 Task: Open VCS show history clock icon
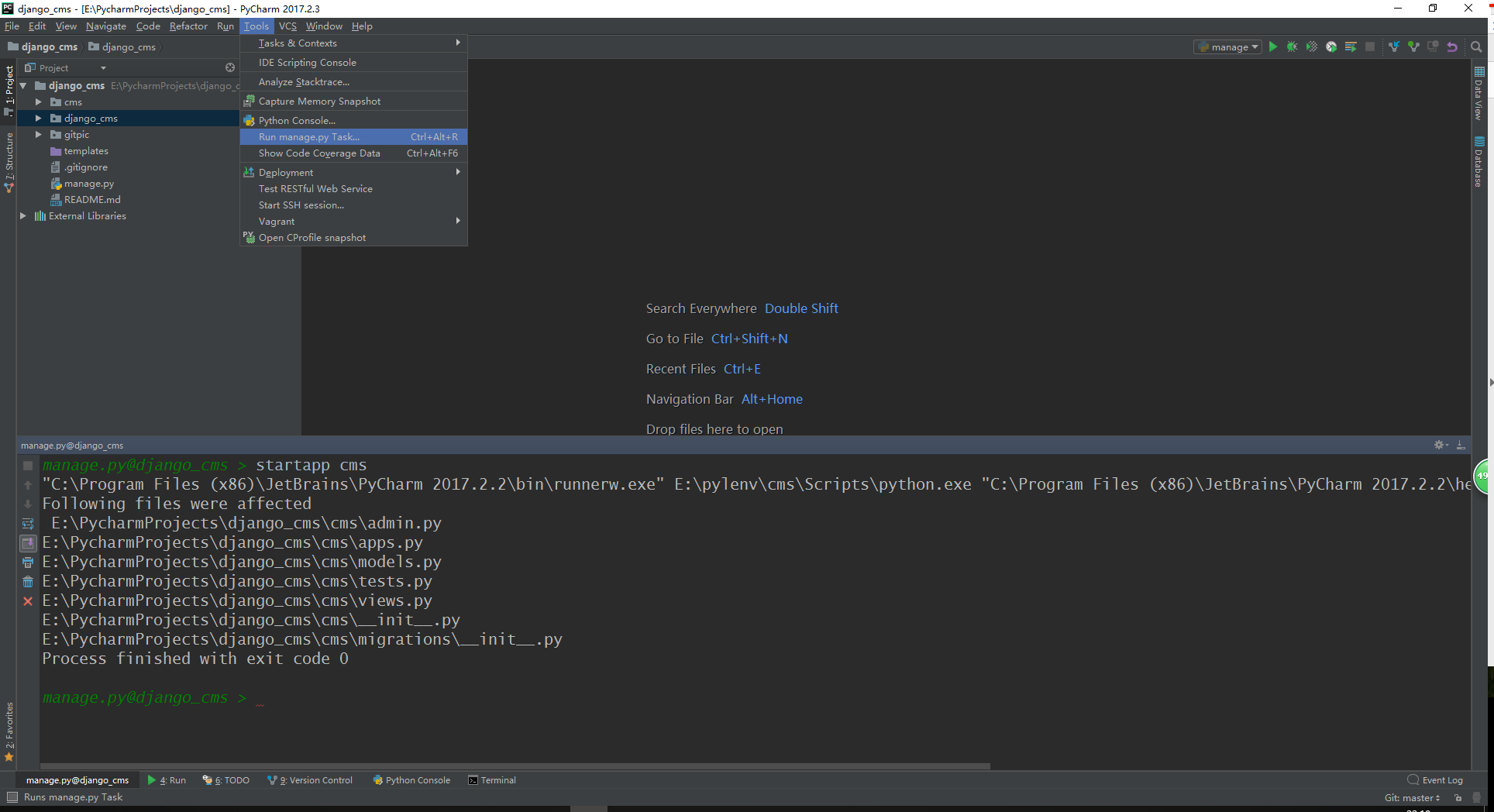point(1433,47)
